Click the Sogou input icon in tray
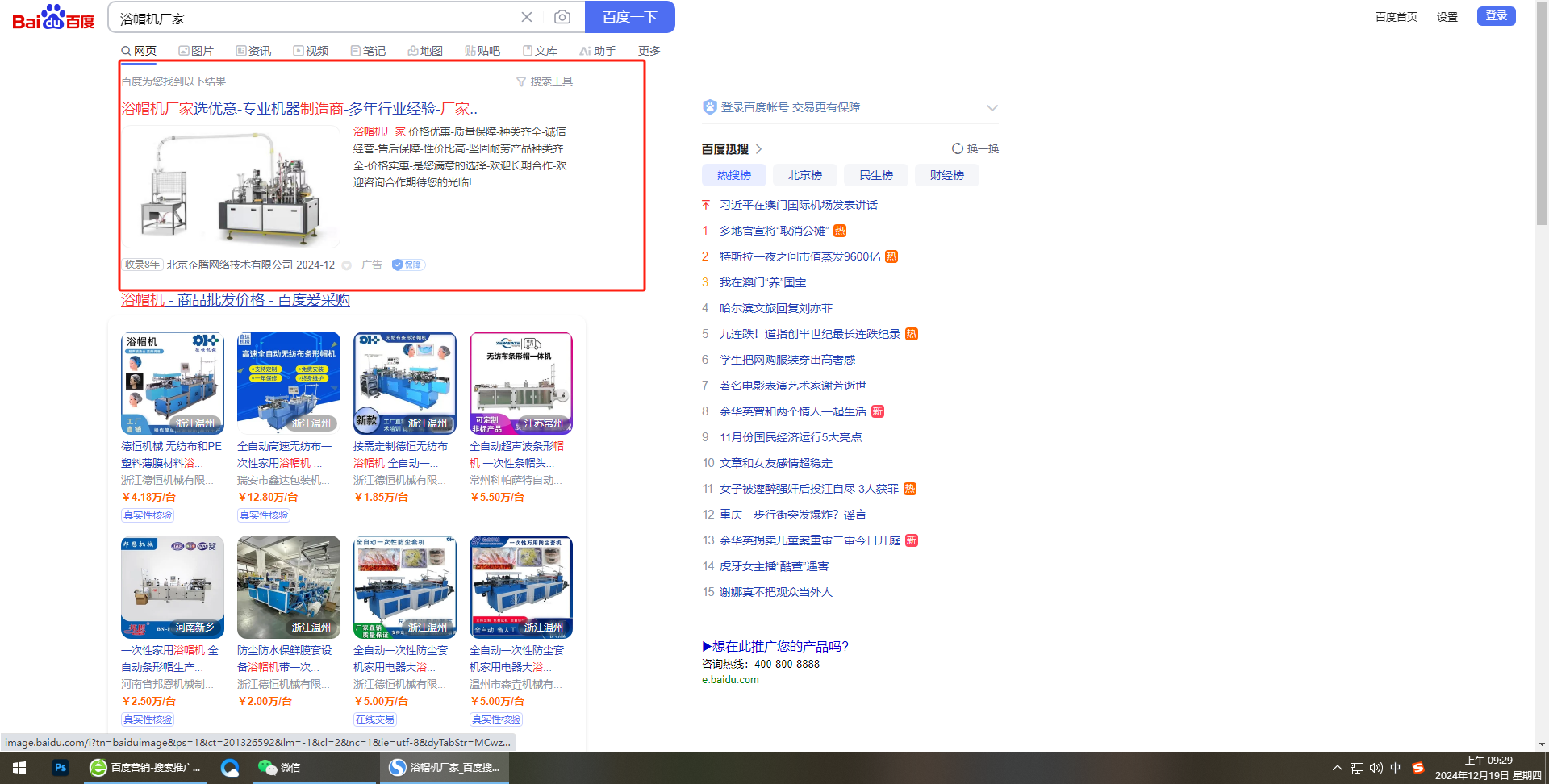 click(1417, 768)
